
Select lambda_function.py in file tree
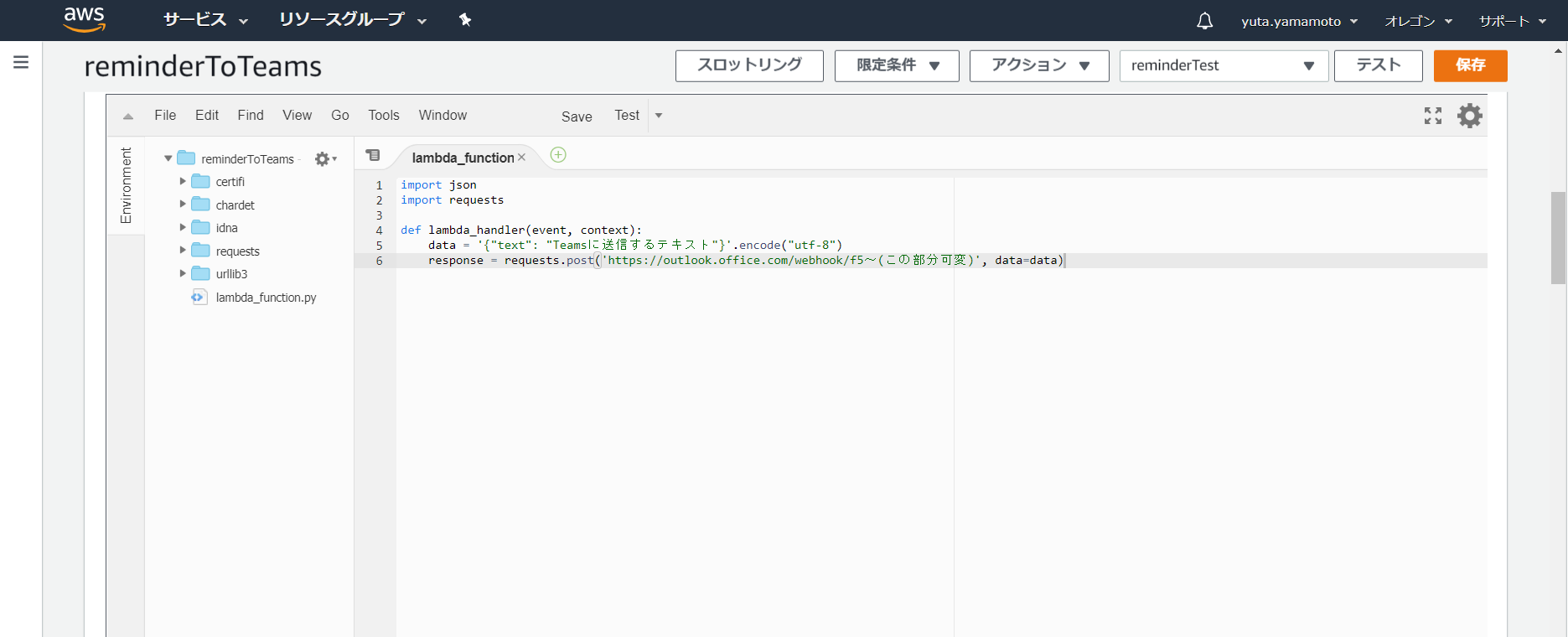point(266,298)
